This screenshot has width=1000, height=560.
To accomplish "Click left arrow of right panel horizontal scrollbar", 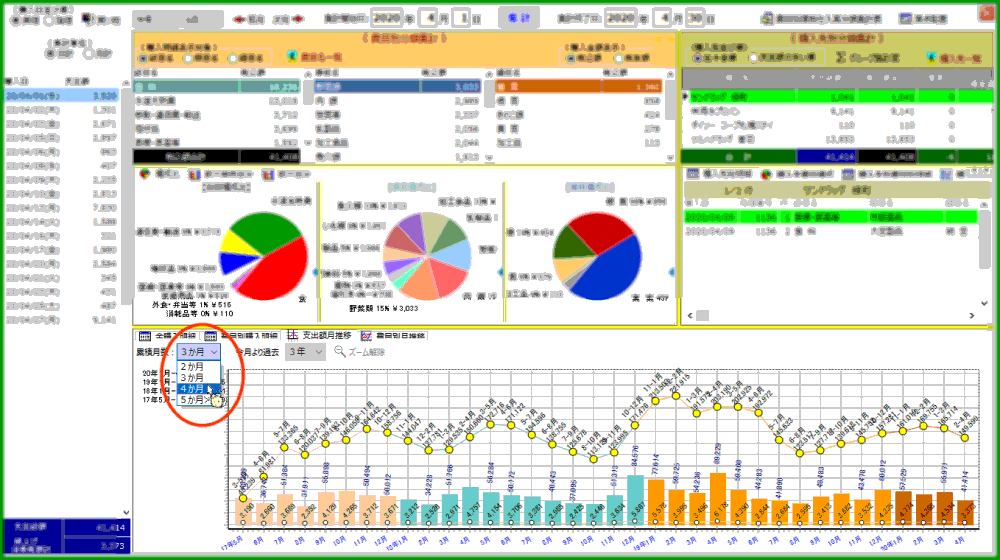I will [x=689, y=315].
